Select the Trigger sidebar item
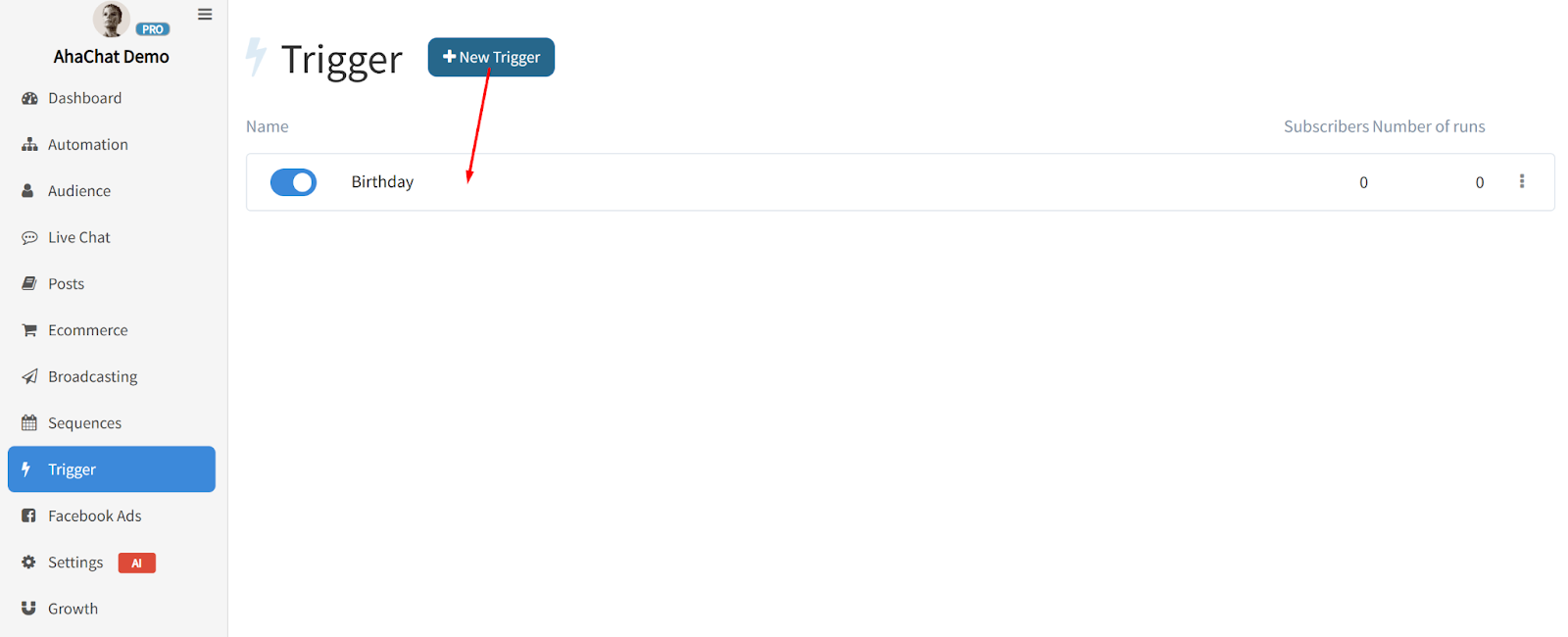 112,469
